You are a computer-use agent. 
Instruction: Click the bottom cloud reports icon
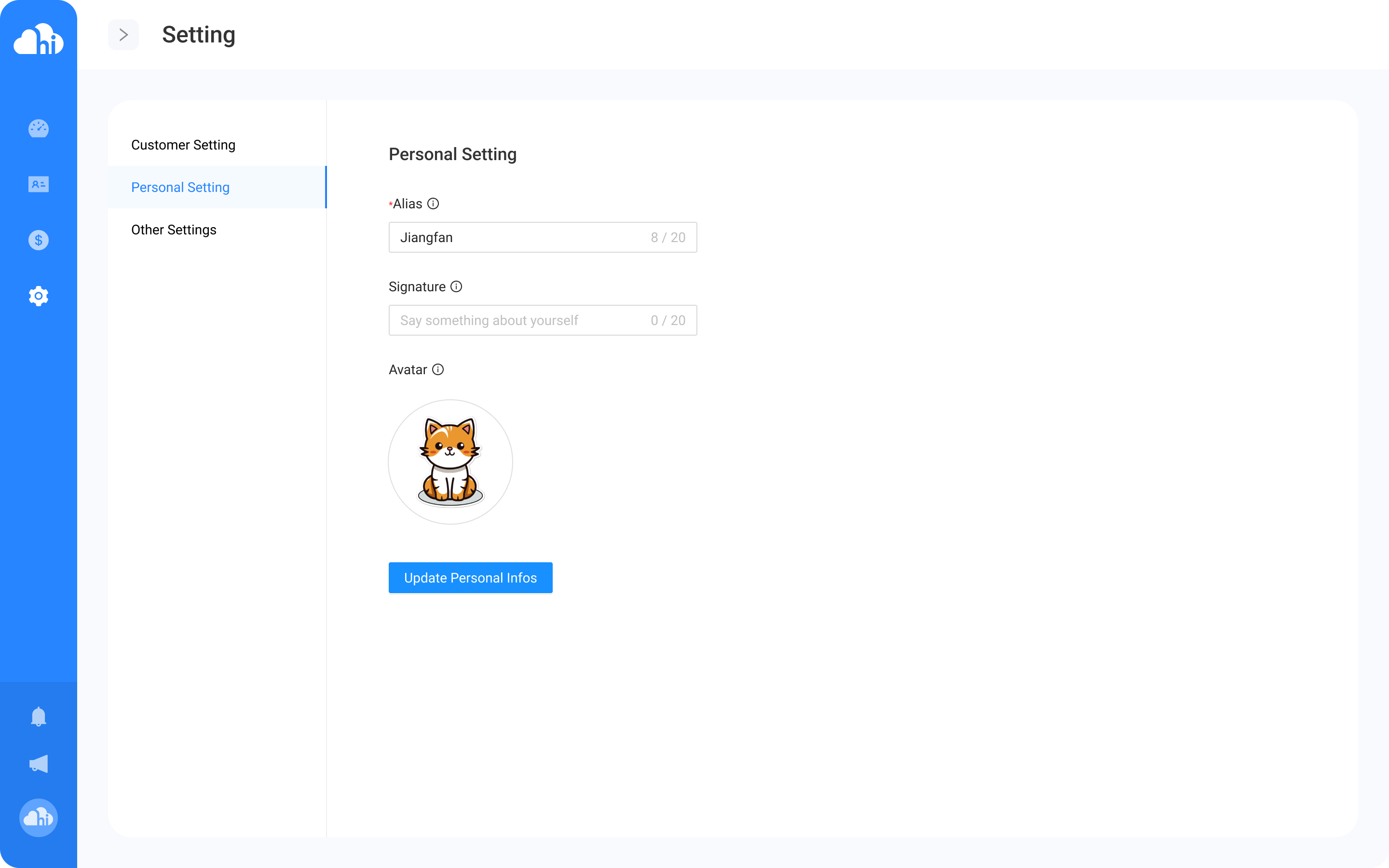click(x=38, y=818)
